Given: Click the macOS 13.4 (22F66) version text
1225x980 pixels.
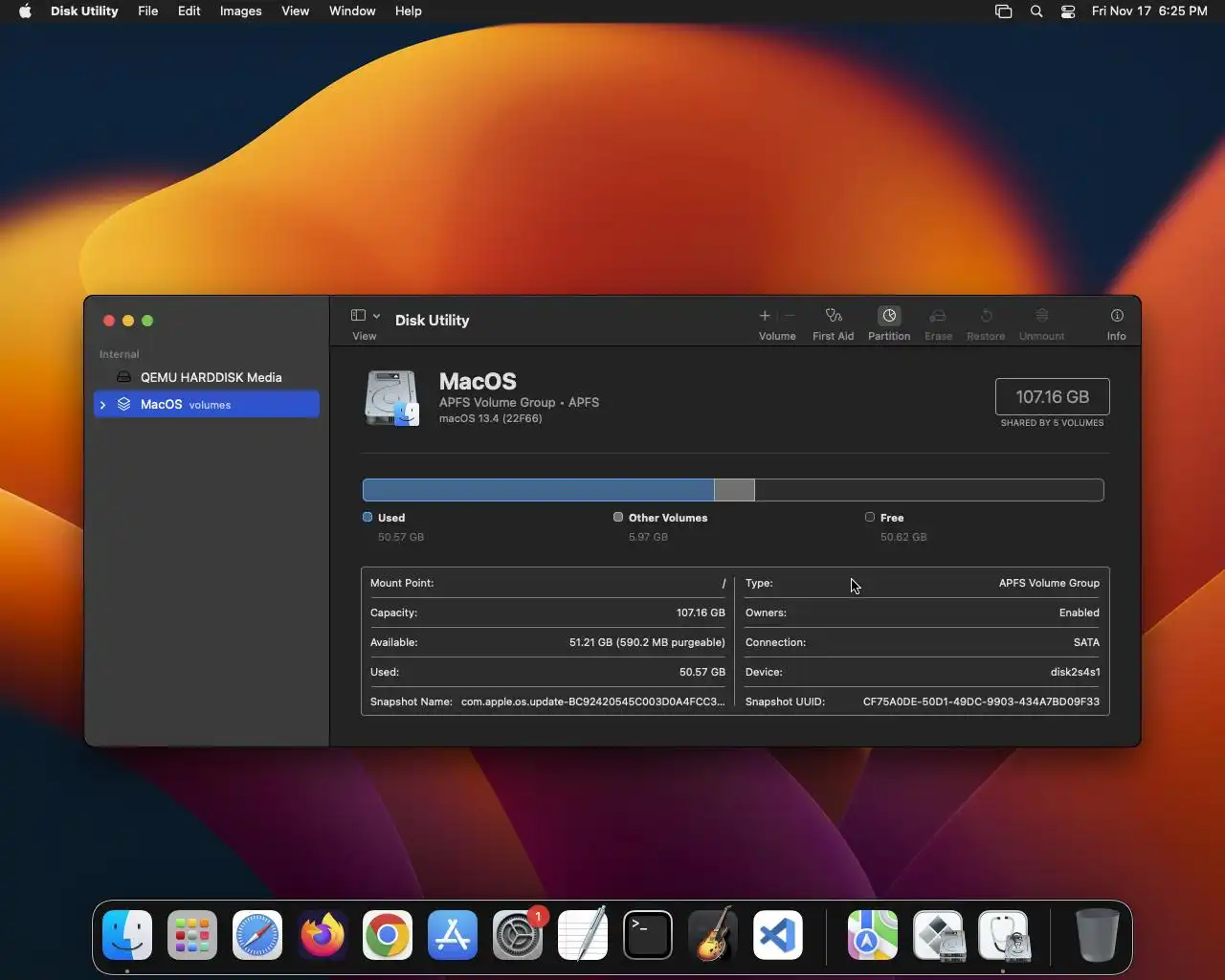Looking at the screenshot, I should tap(490, 418).
